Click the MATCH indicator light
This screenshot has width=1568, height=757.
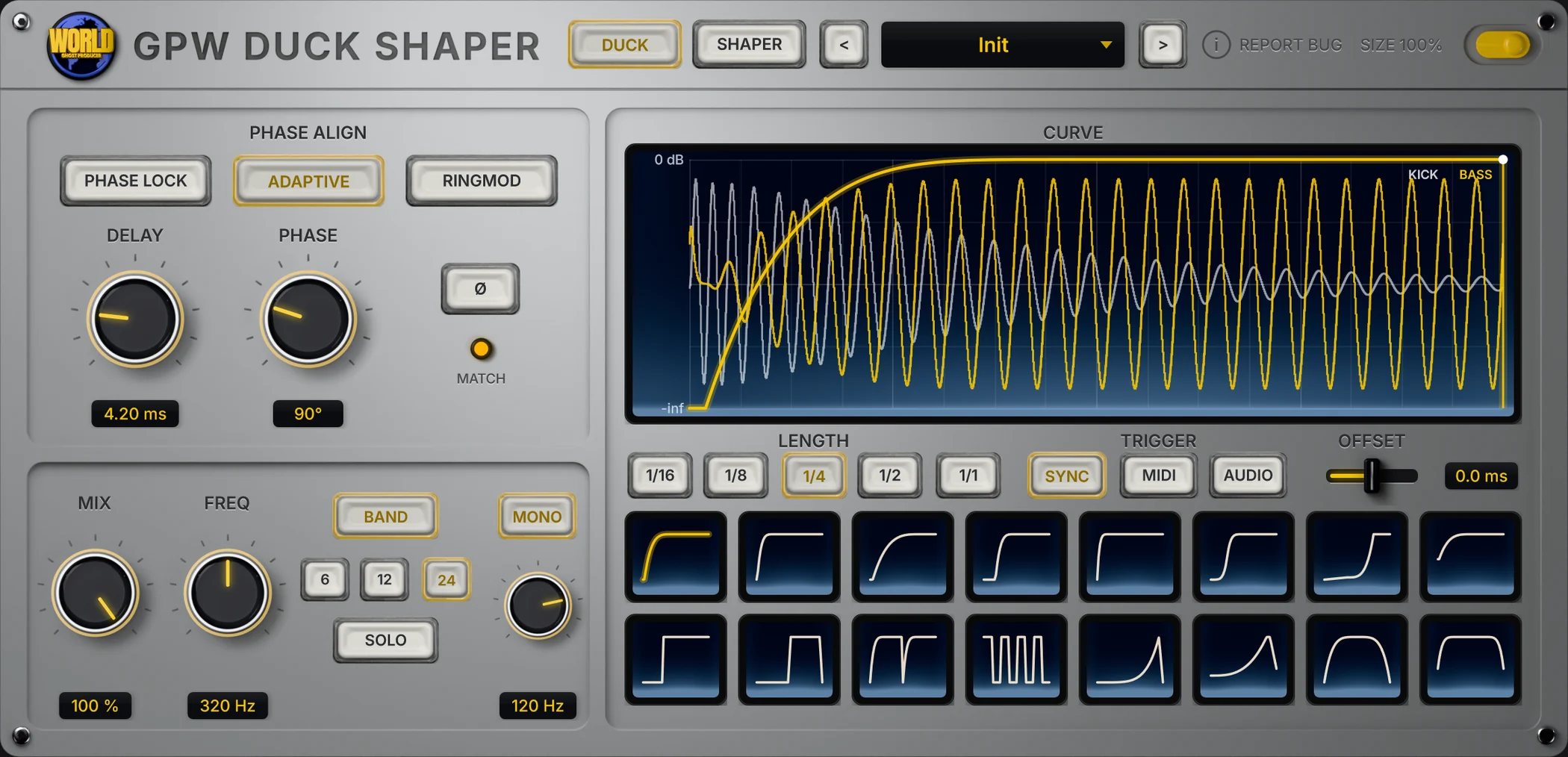(481, 349)
